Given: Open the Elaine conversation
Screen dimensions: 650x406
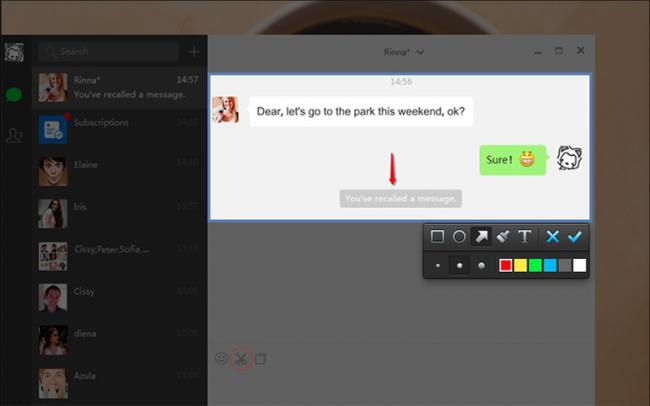Looking at the screenshot, I should coord(119,171).
